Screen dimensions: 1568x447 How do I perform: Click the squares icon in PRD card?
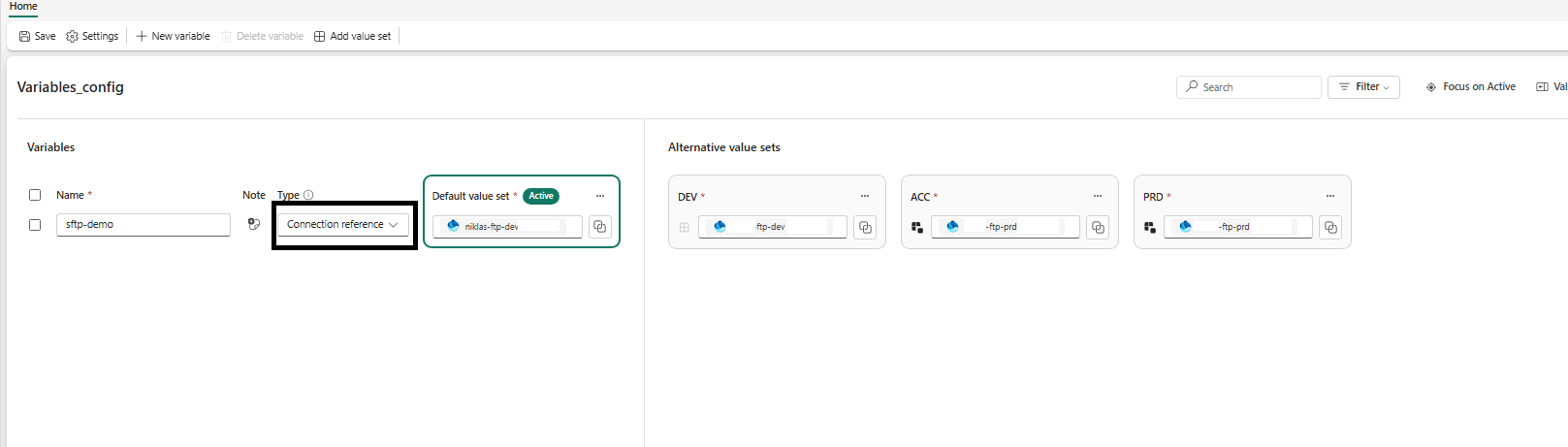click(x=1150, y=228)
